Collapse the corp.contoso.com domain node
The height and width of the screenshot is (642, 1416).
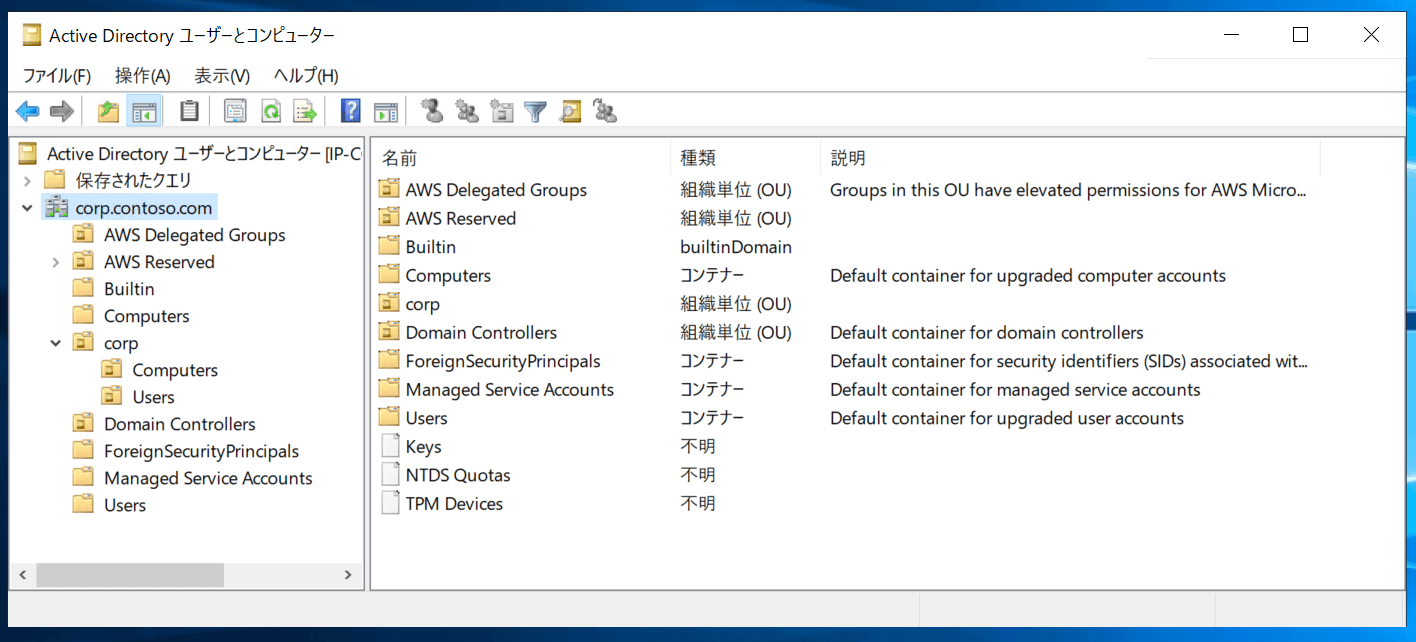point(27,208)
